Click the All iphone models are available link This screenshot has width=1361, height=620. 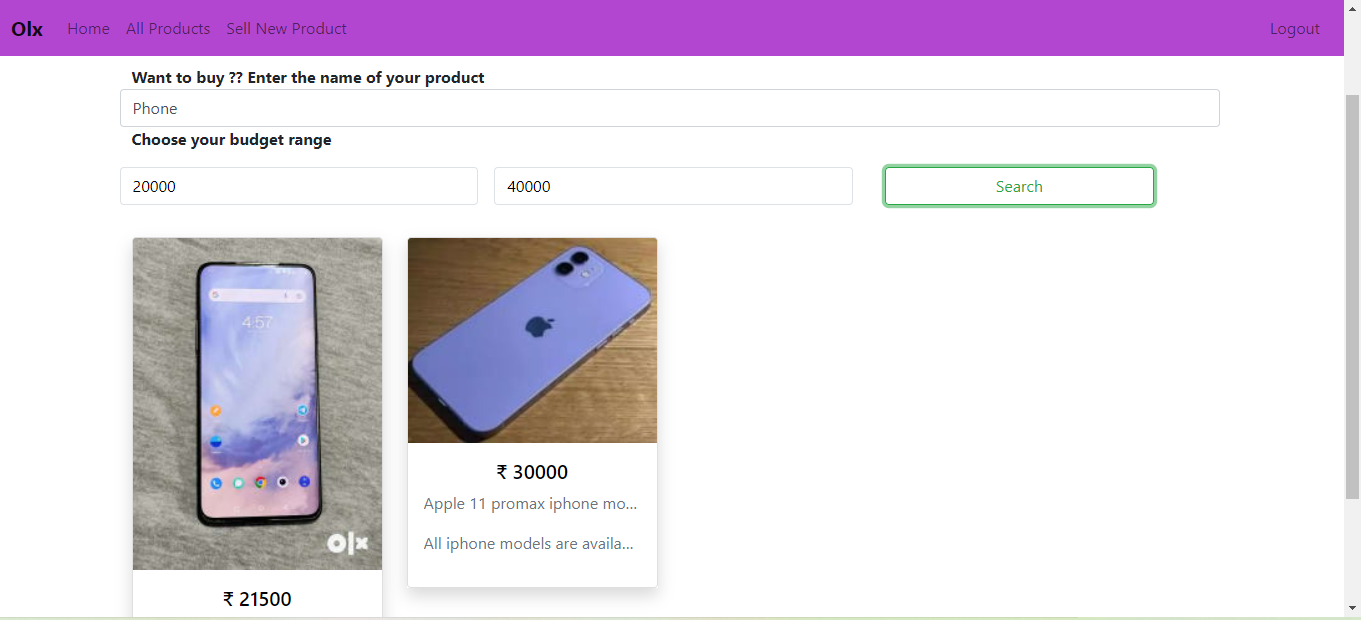coord(528,543)
